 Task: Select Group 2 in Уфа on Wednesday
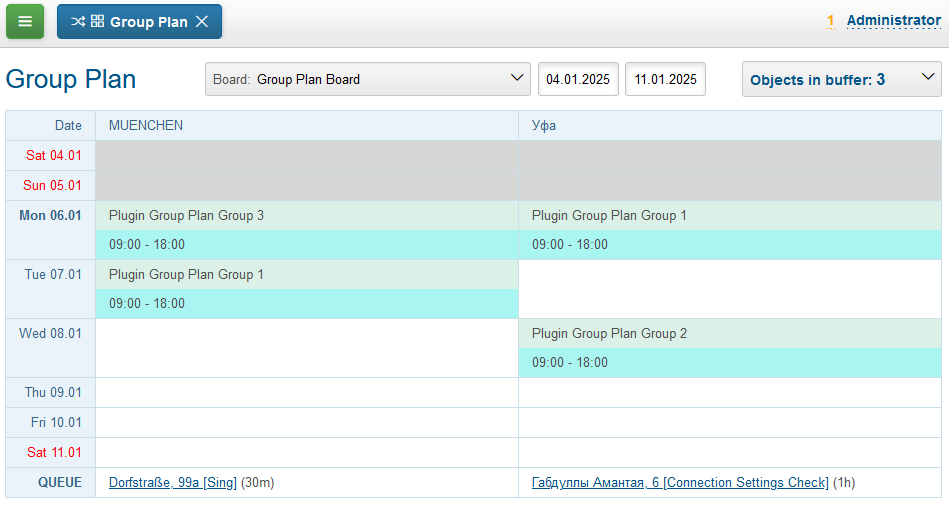coord(609,333)
